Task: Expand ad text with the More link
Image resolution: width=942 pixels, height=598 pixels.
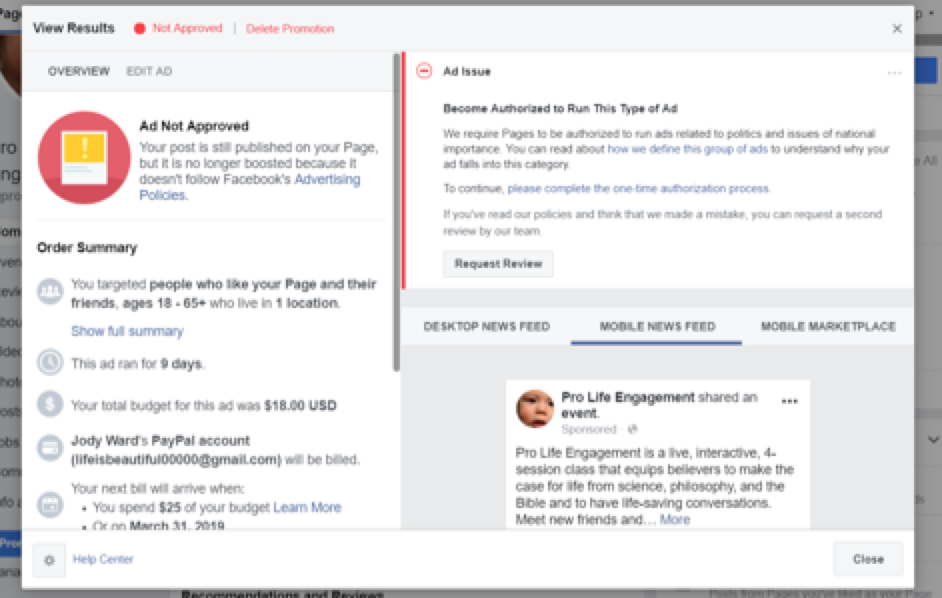Action: click(x=675, y=519)
